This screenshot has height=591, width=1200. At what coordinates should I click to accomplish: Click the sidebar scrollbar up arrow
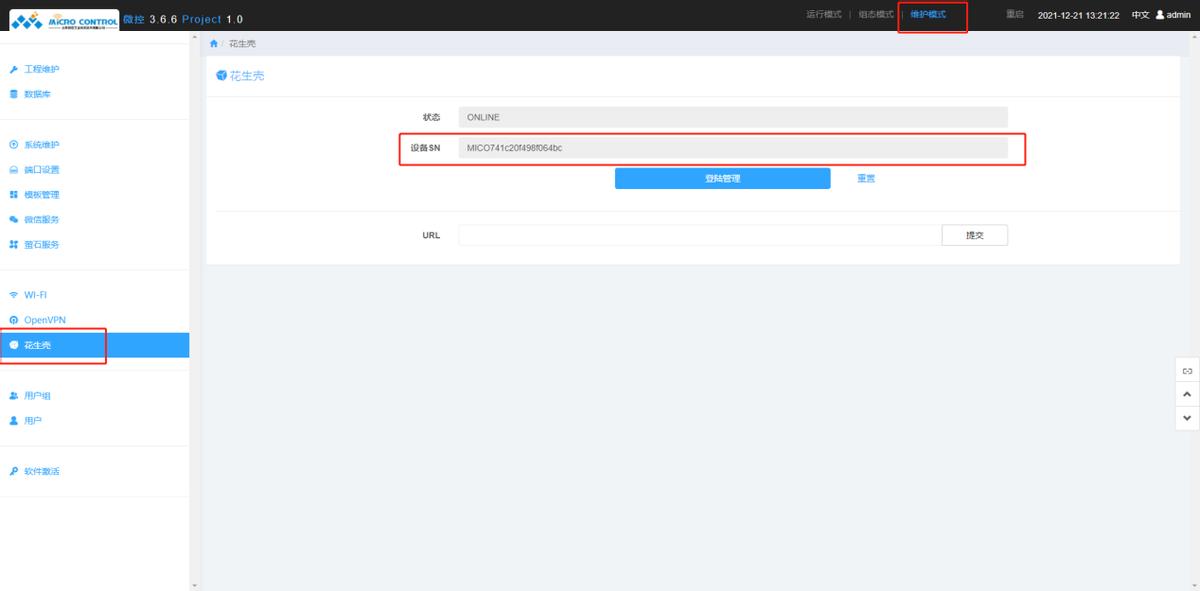click(194, 37)
